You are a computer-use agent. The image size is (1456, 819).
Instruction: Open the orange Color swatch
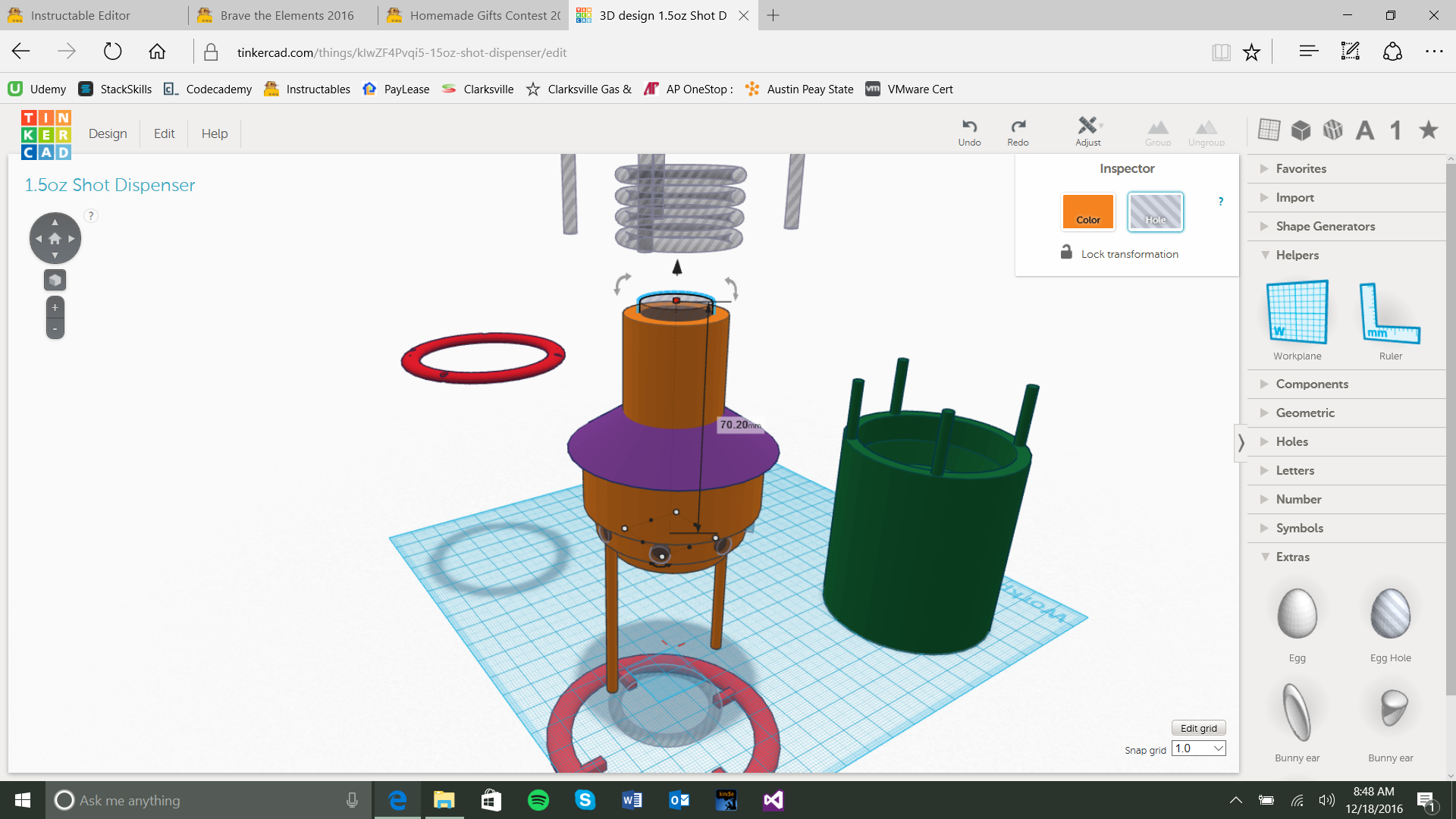(1087, 212)
